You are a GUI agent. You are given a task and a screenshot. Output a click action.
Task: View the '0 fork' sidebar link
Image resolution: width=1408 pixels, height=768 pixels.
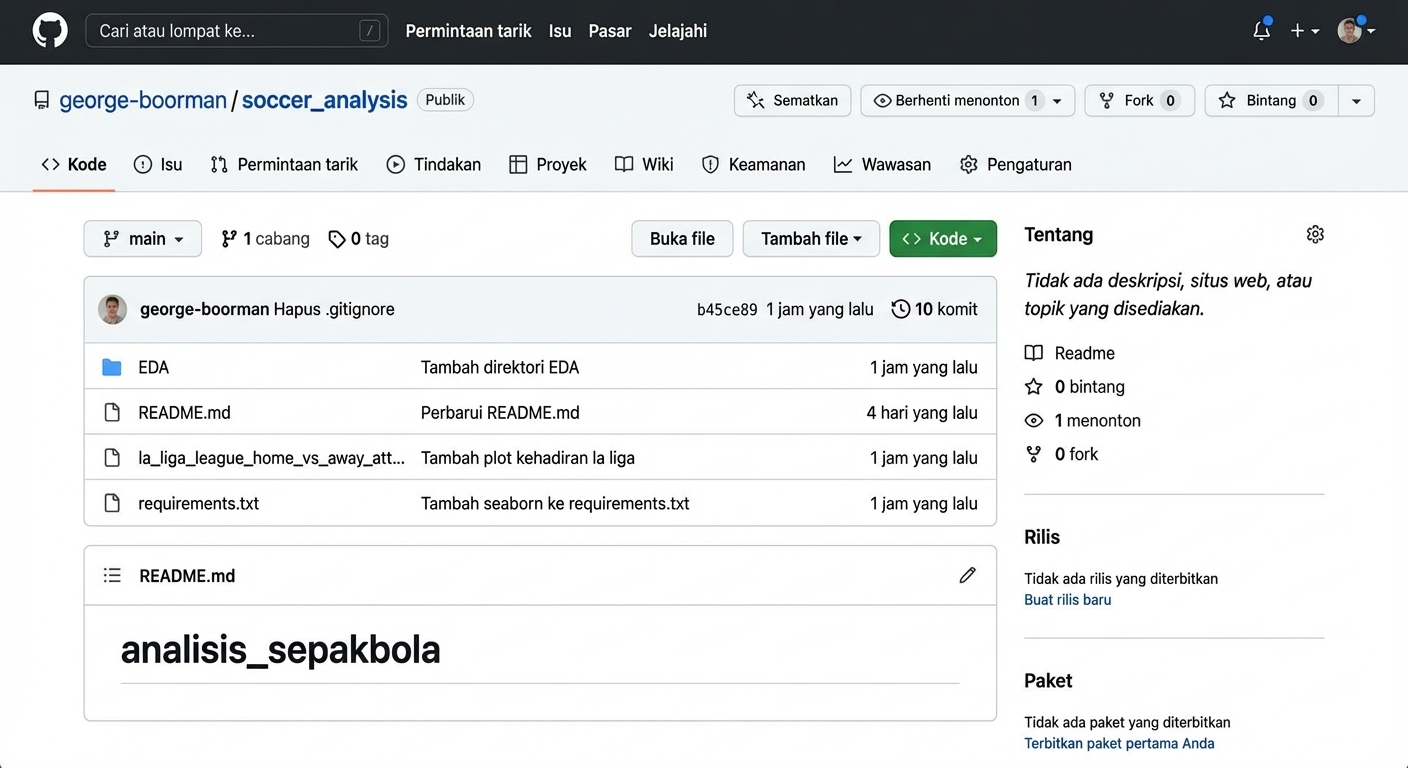tap(1062, 454)
